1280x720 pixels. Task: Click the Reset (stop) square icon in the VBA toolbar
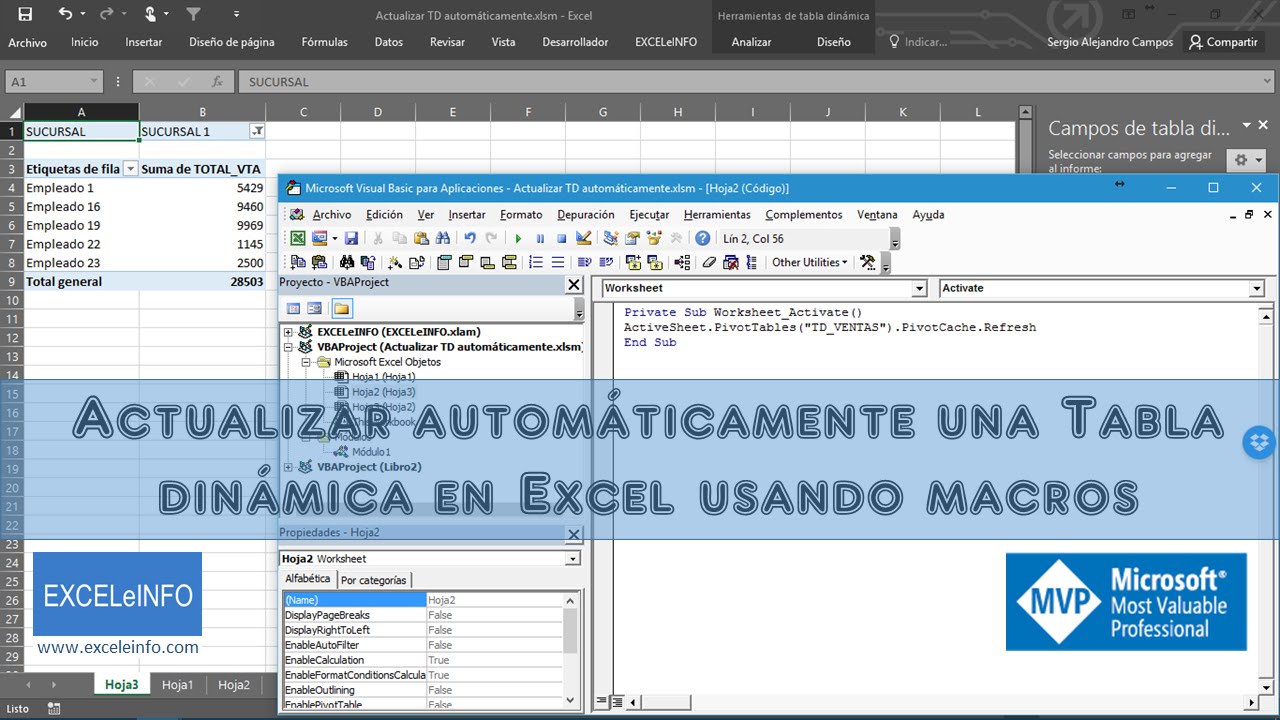[561, 238]
